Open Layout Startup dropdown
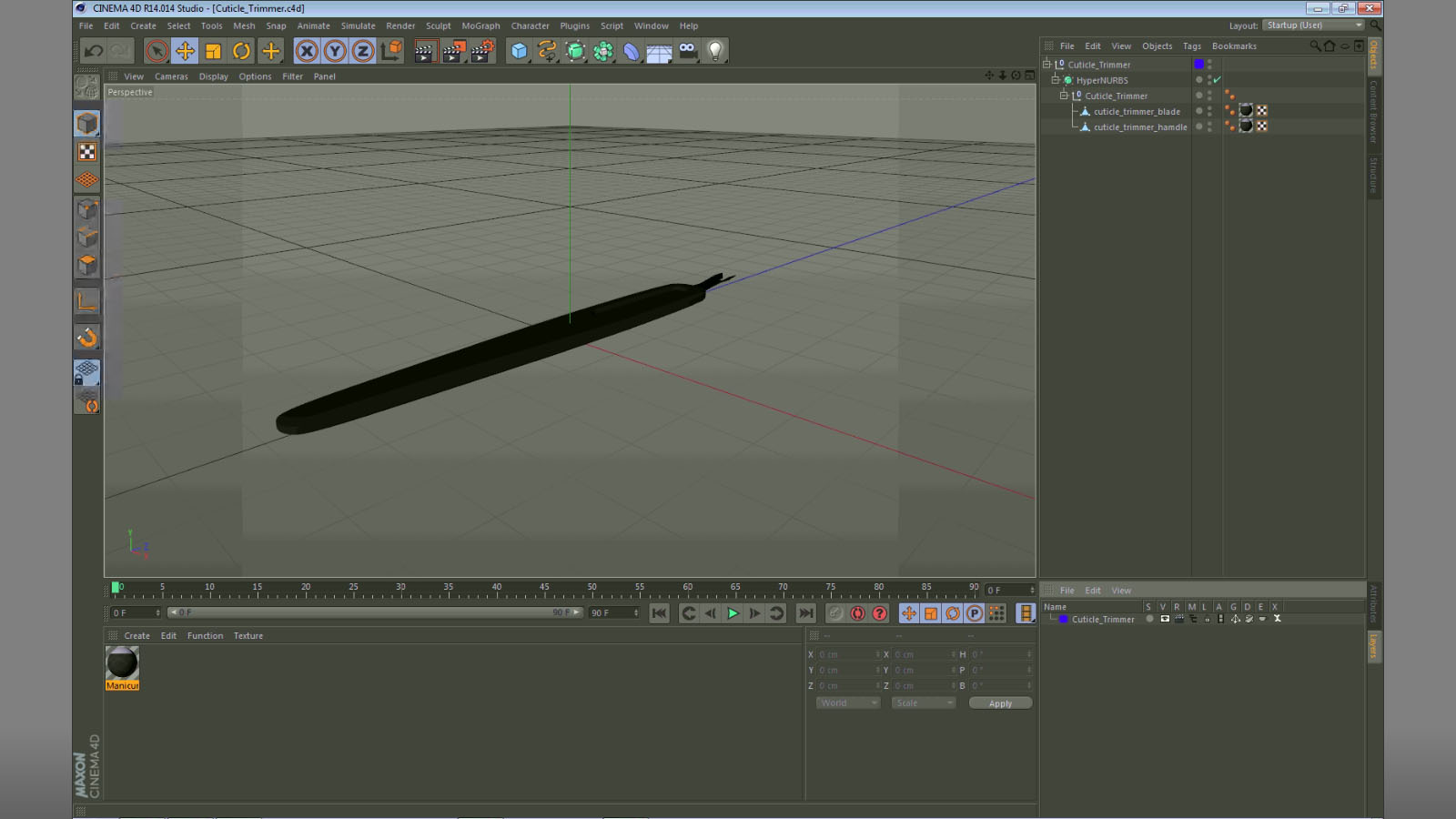 (x=1313, y=25)
